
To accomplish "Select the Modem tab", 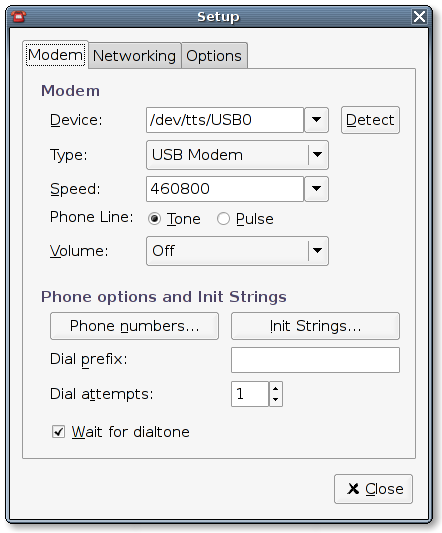I will point(55,55).
